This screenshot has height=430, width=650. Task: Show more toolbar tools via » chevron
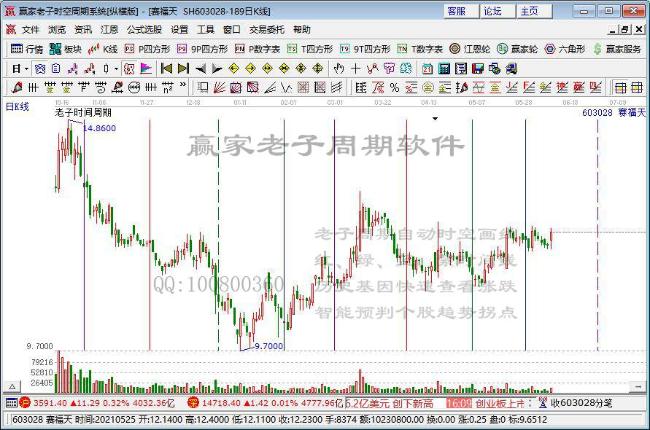click(183, 85)
